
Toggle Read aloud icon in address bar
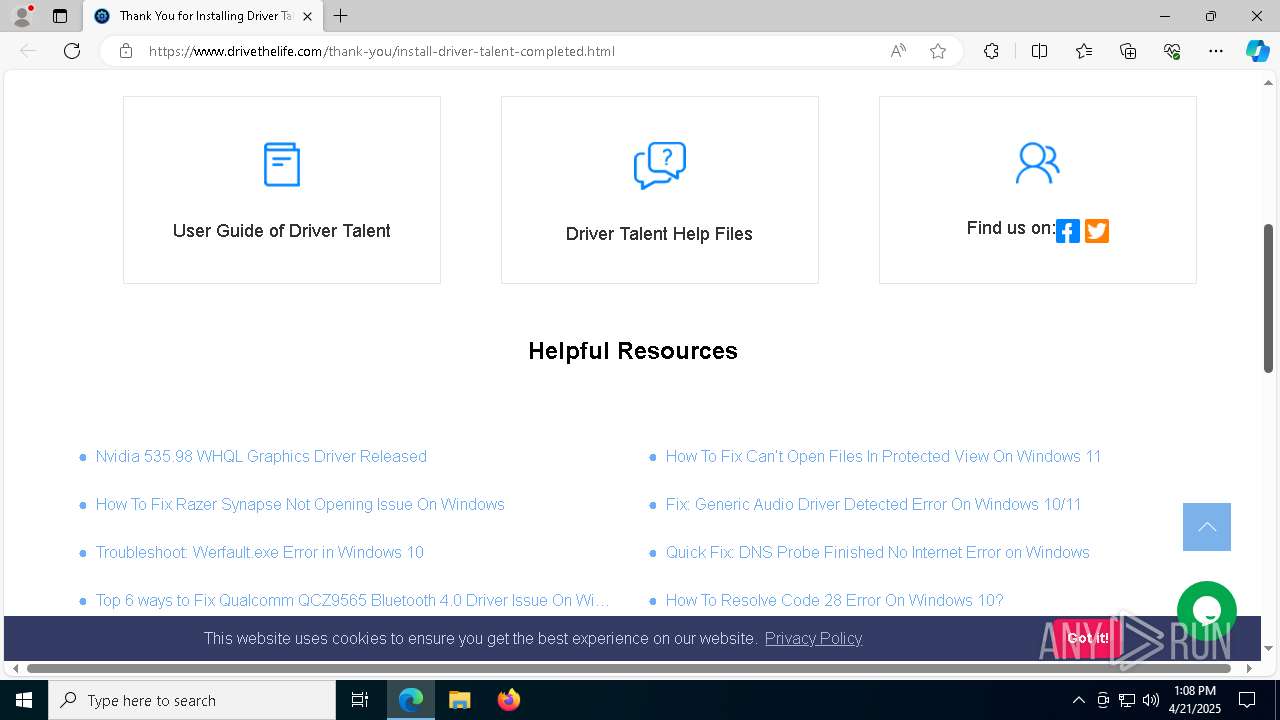click(898, 51)
